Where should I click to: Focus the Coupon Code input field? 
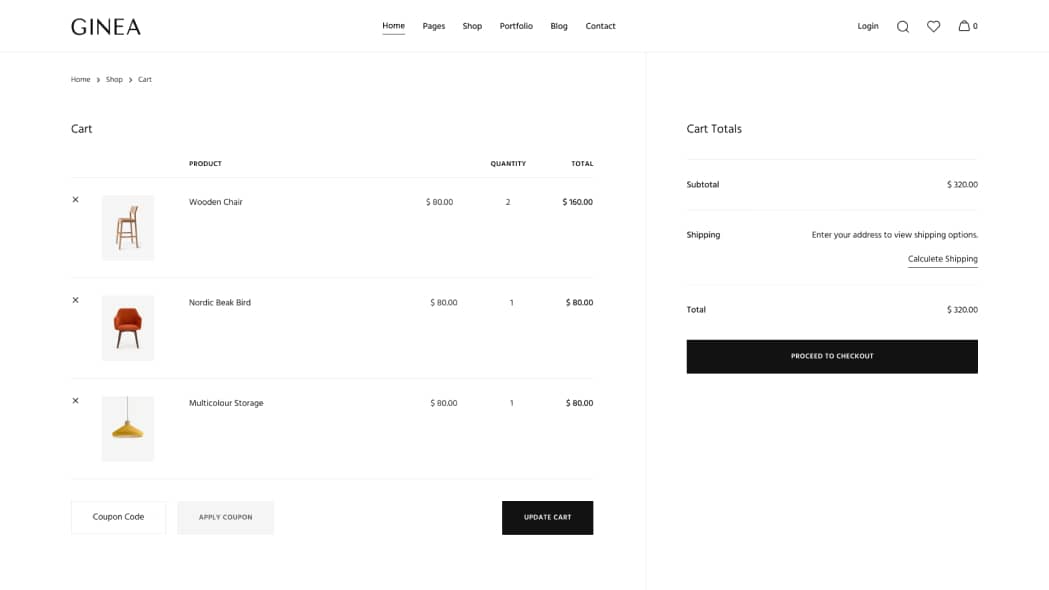tap(118, 518)
